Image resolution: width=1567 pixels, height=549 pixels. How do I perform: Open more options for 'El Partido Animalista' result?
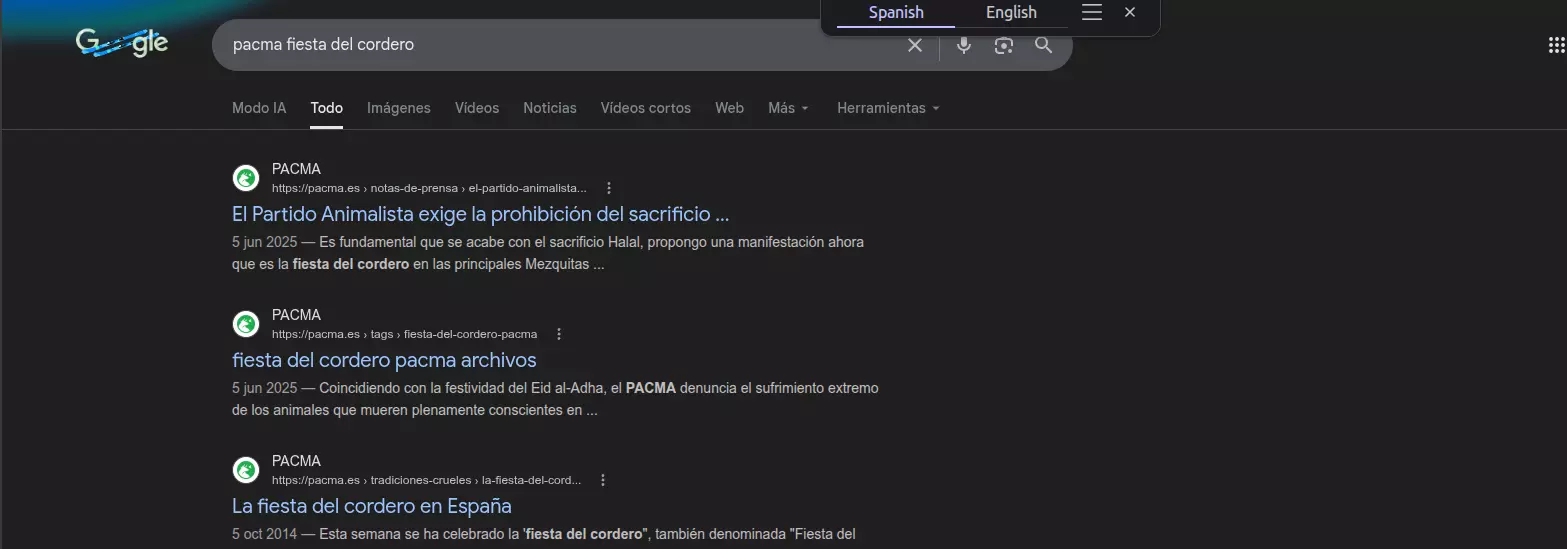click(609, 188)
